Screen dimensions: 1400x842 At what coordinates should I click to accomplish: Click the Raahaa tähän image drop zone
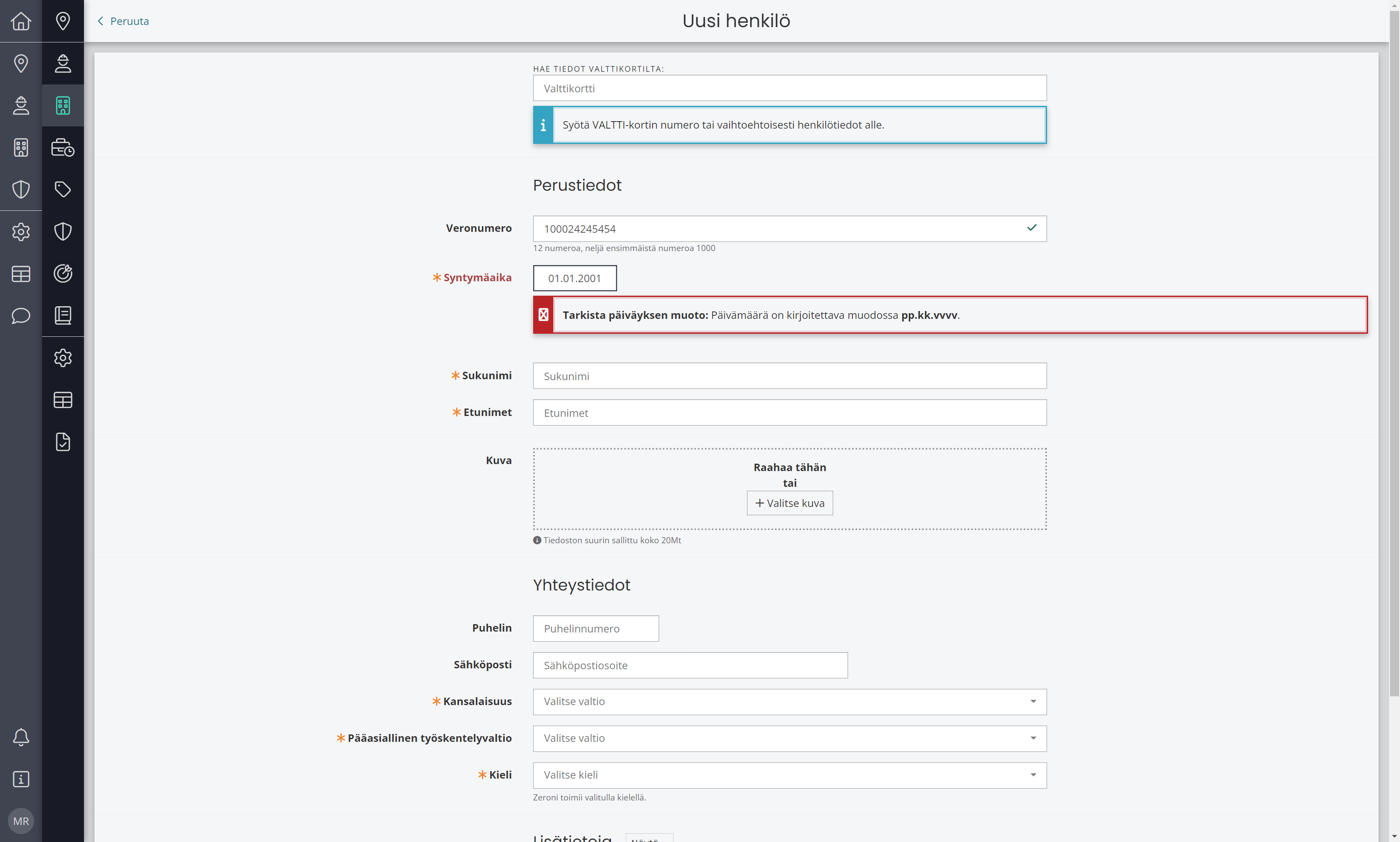(789, 489)
